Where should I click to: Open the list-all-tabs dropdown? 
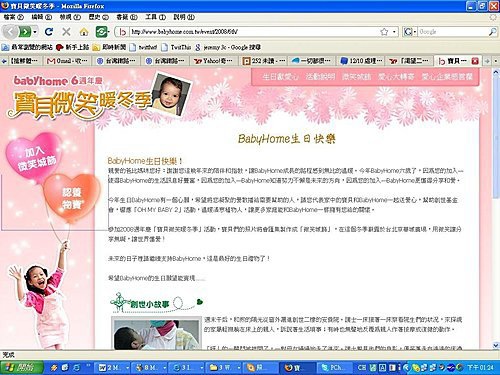point(496,61)
